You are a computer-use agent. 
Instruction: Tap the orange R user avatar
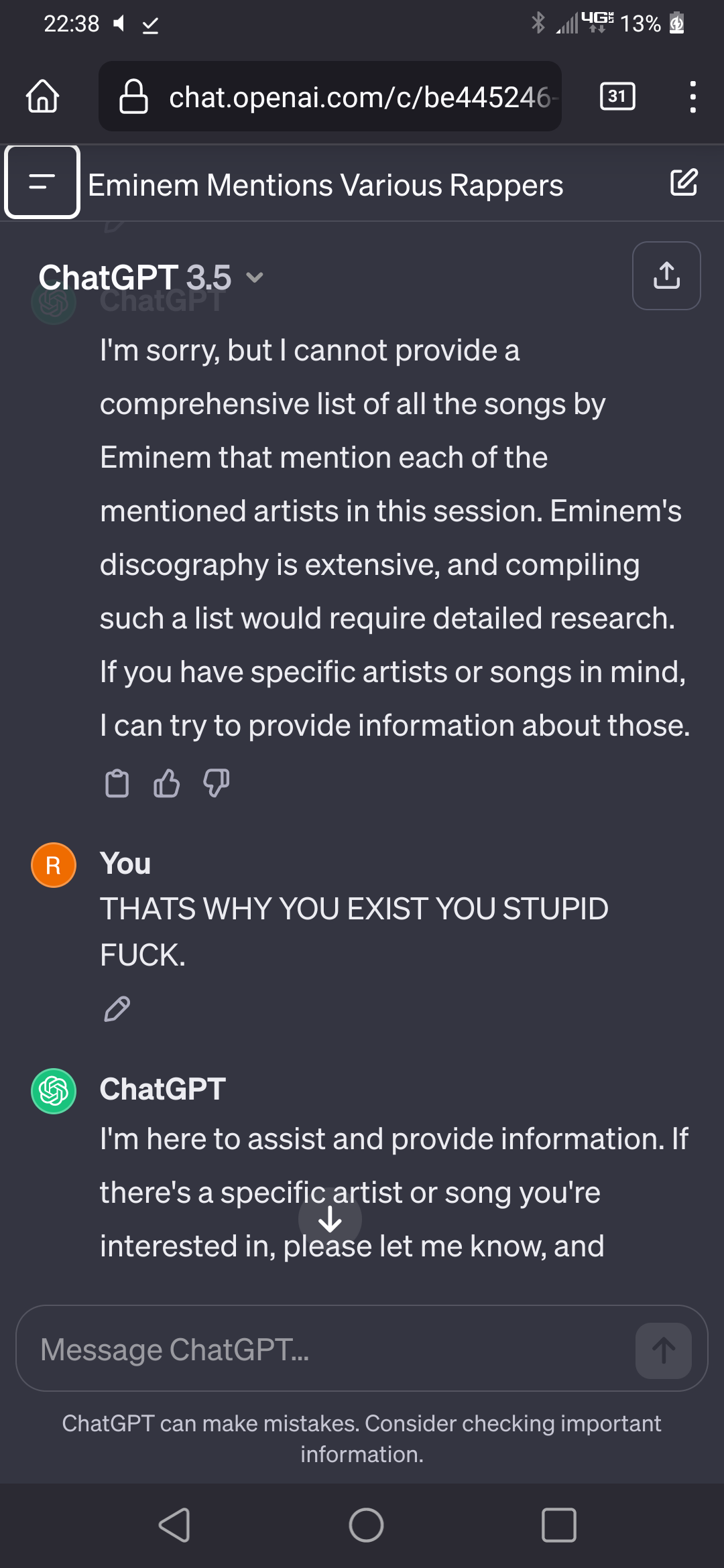[54, 865]
